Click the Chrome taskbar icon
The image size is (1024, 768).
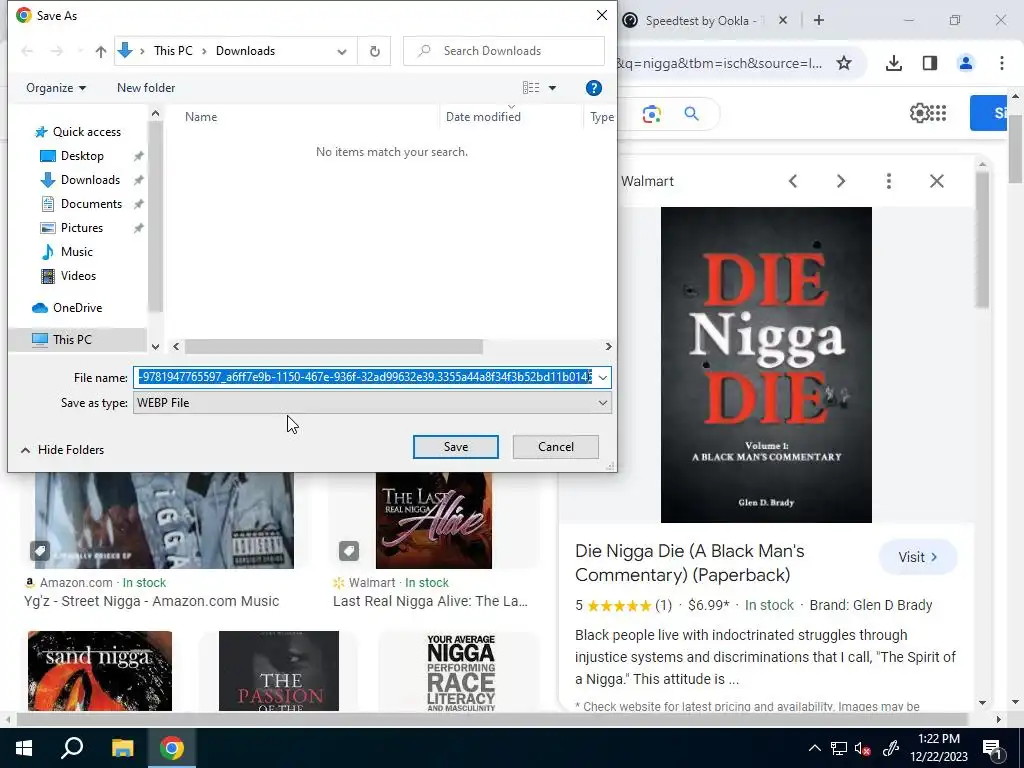click(x=172, y=748)
